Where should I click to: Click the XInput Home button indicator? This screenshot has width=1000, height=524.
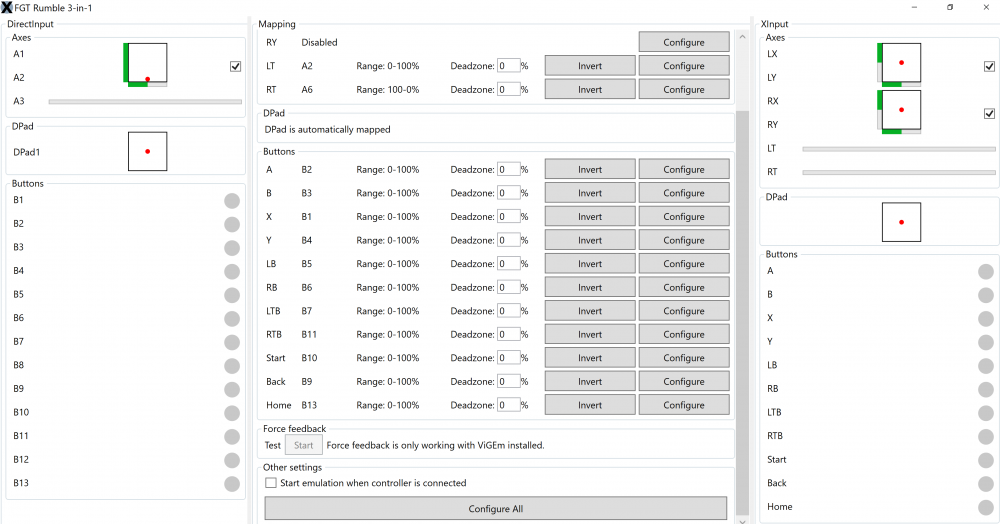click(x=986, y=507)
